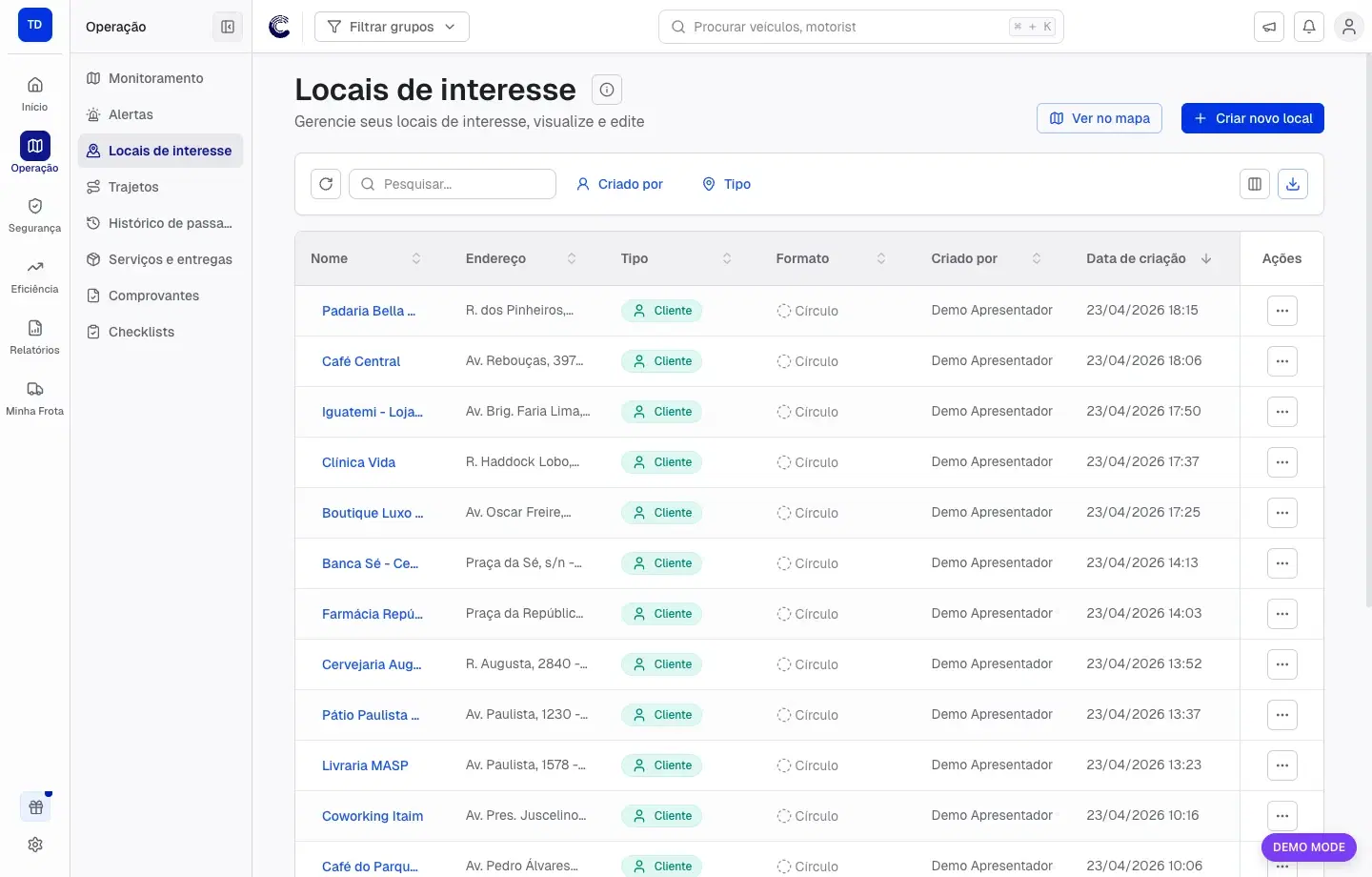Open actions menu for Cervejaria Aug row
The width and height of the screenshot is (1372, 877).
pos(1282,664)
